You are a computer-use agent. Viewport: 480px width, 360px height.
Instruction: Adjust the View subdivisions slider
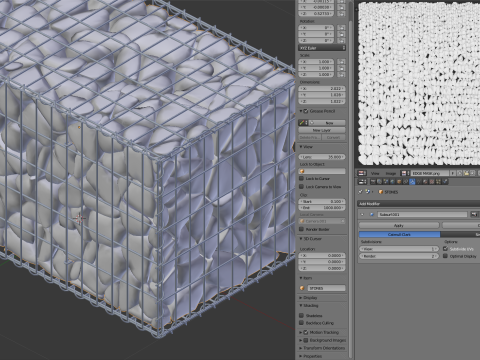click(399, 249)
